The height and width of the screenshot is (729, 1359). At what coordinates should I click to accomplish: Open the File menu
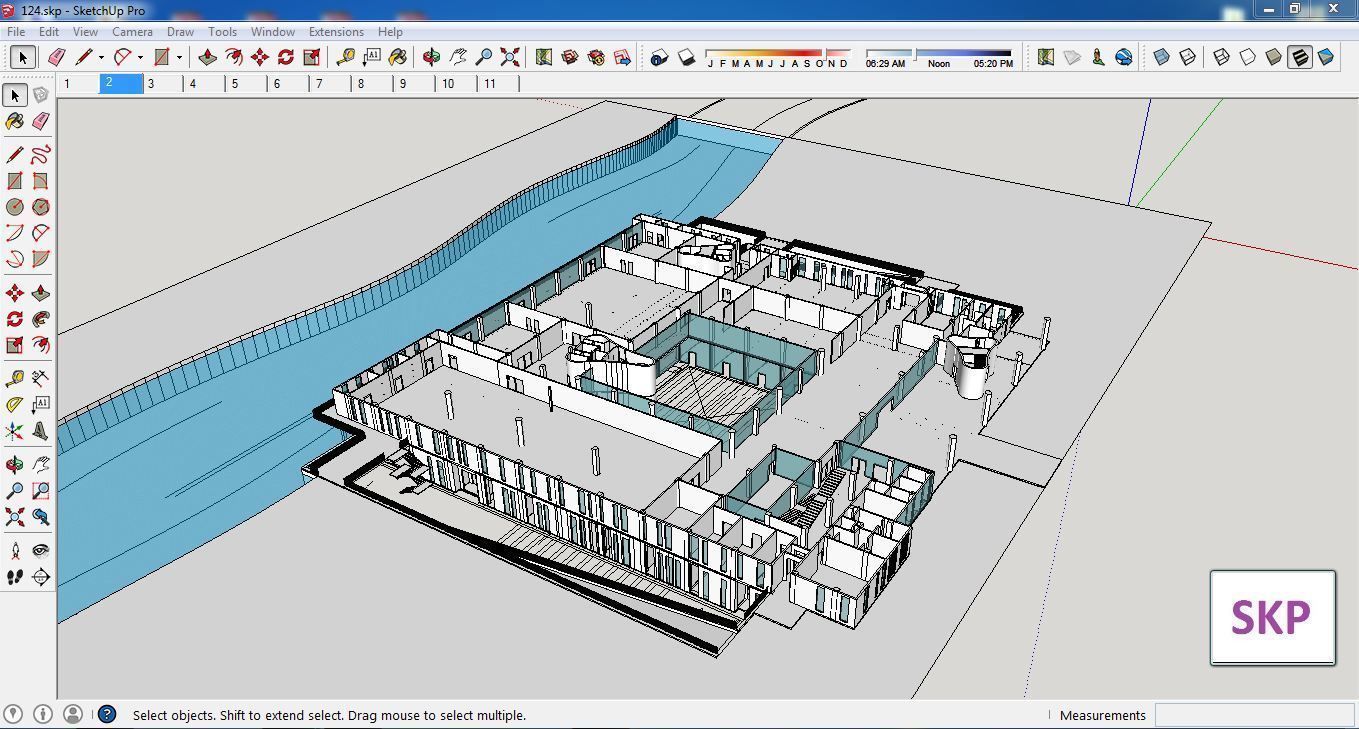16,31
